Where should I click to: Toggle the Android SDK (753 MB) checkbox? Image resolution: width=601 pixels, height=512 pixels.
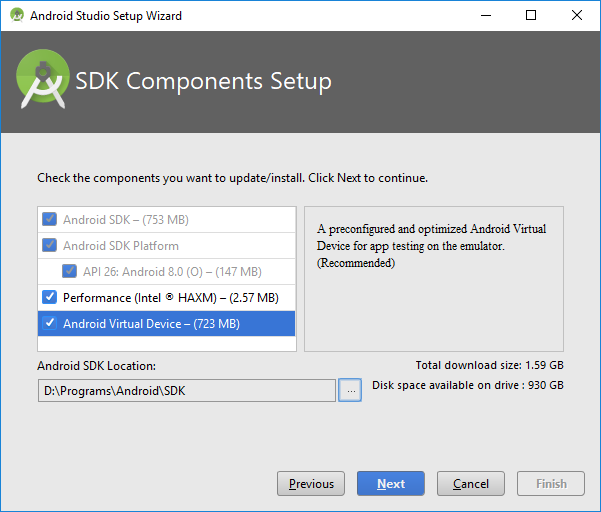(x=49, y=219)
